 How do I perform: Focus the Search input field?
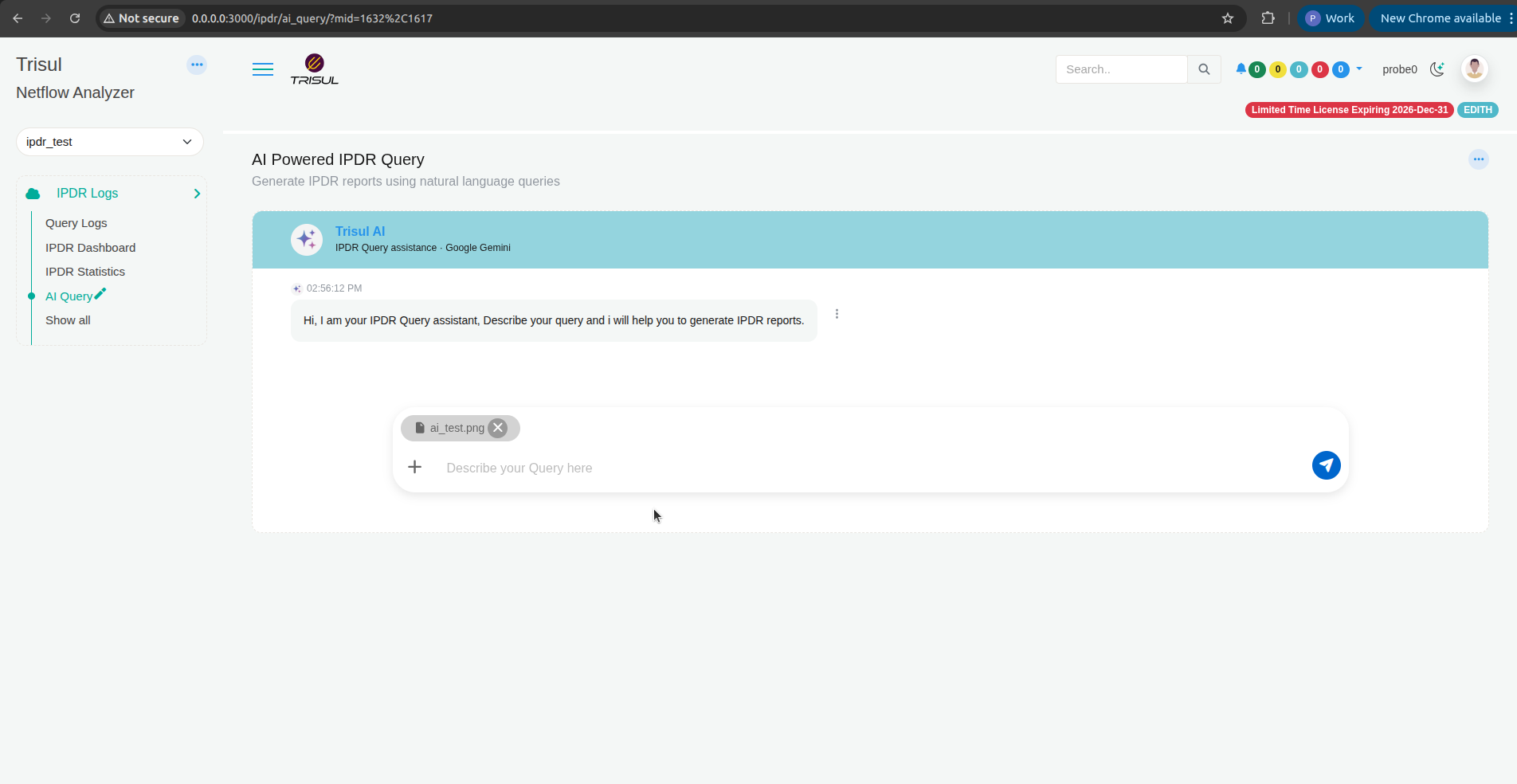[1122, 69]
